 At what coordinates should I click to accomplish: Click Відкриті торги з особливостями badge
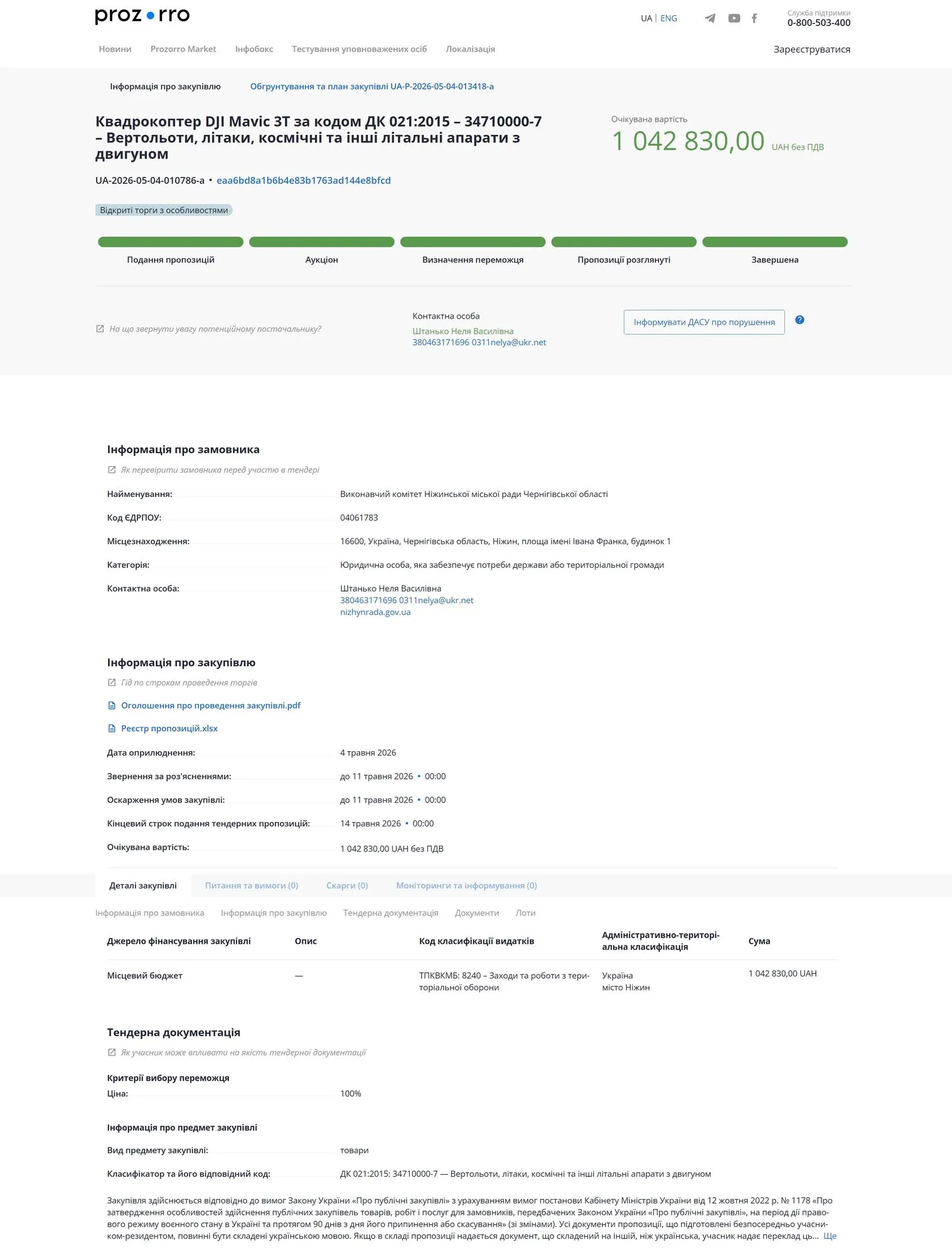(164, 210)
